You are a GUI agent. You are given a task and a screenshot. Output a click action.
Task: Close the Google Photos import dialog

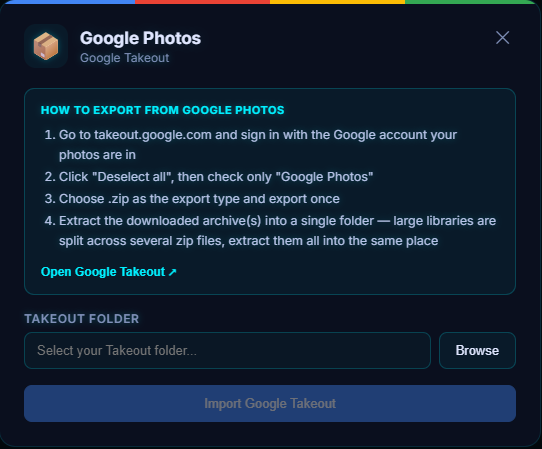click(502, 38)
